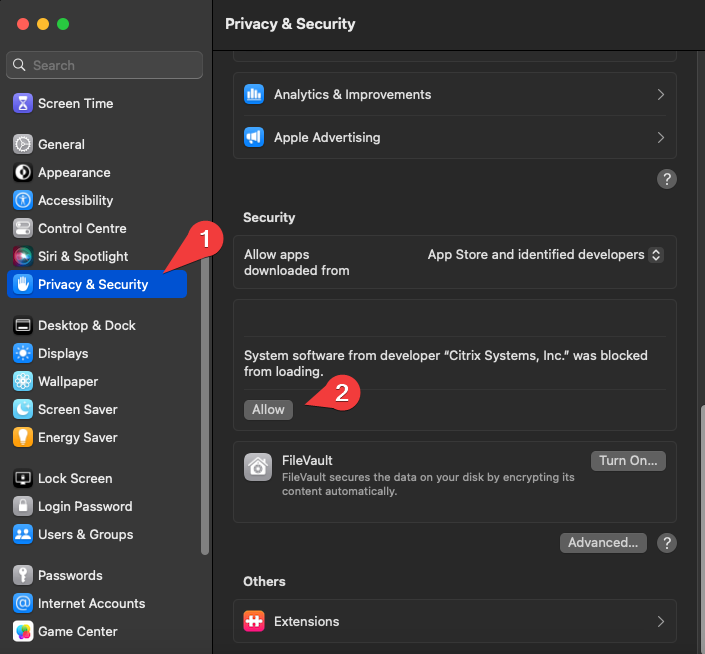This screenshot has width=705, height=654.
Task: Select the Wallpaper icon in sidebar
Action: (x=22, y=381)
